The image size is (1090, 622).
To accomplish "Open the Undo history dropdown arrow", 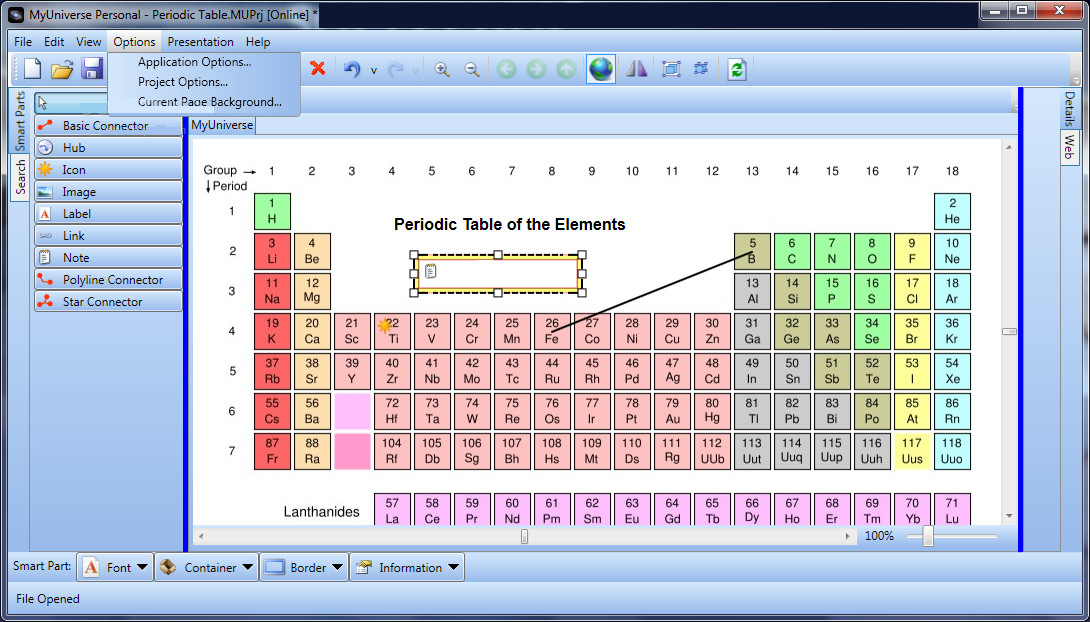I will click(373, 70).
